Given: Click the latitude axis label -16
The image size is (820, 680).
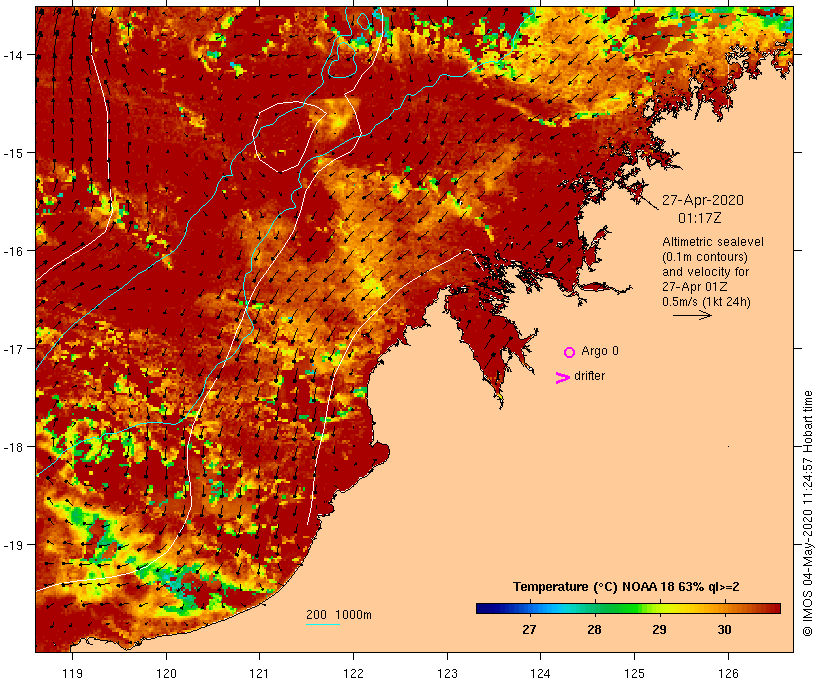Looking at the screenshot, I should pos(12,251).
